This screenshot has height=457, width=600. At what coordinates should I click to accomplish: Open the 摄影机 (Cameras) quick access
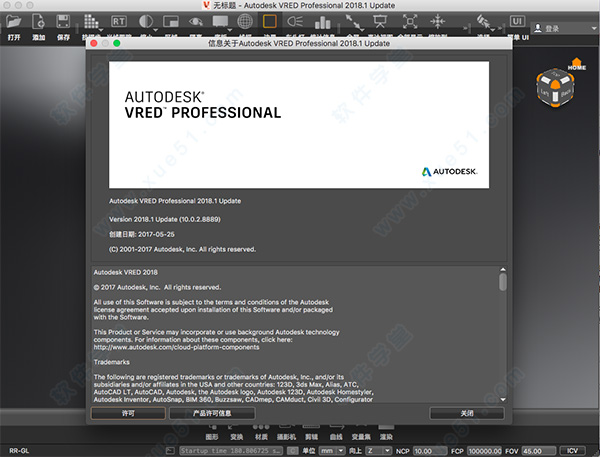coord(286,433)
